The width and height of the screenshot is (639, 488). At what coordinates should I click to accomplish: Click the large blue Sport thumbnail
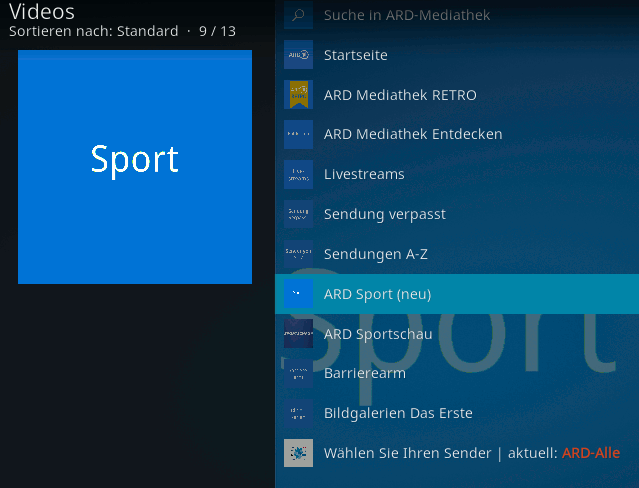tap(135, 167)
